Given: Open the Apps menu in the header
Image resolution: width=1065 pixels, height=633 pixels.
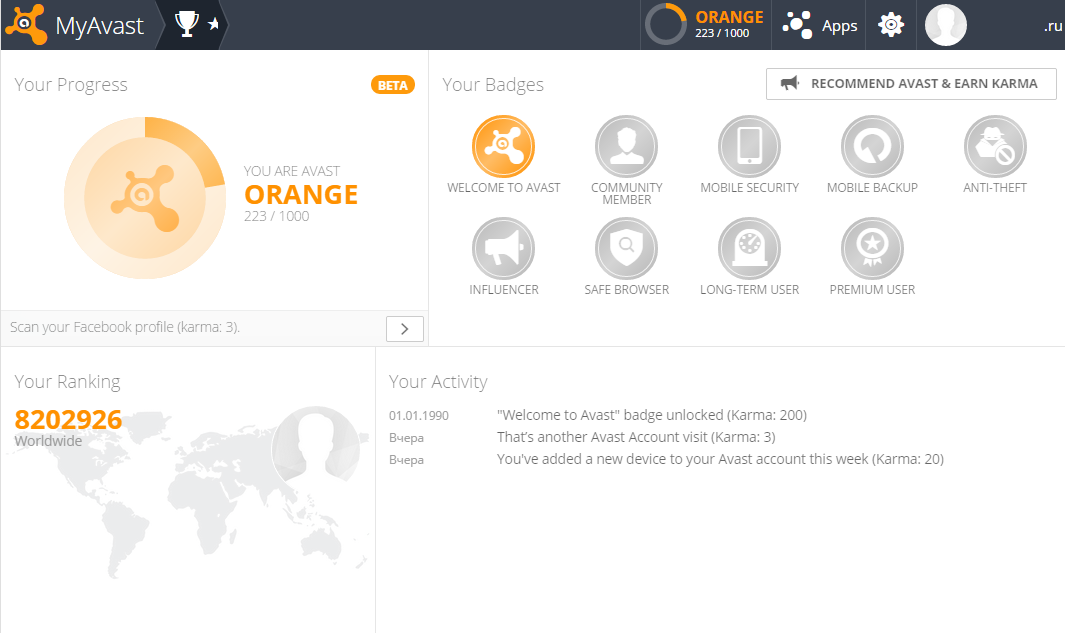Looking at the screenshot, I should (x=819, y=25).
